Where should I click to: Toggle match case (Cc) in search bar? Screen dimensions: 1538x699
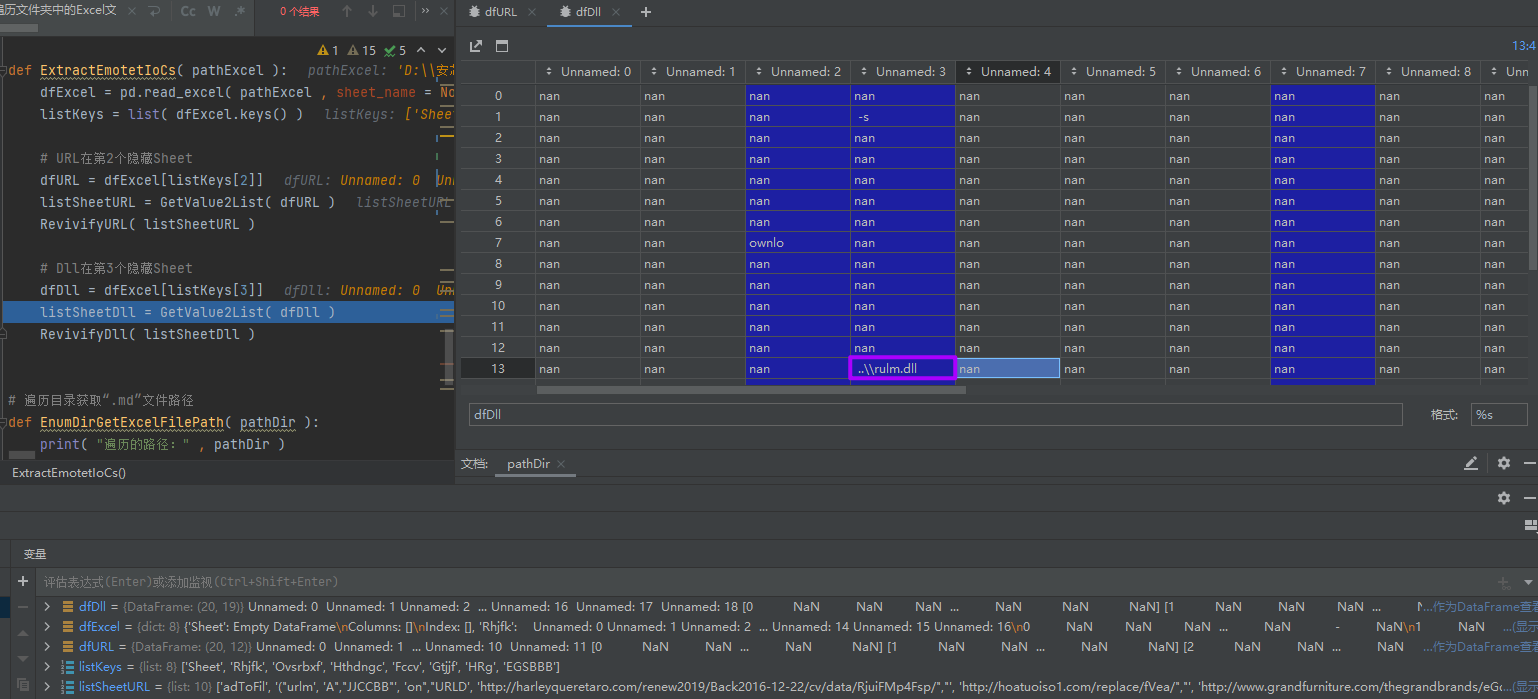188,12
